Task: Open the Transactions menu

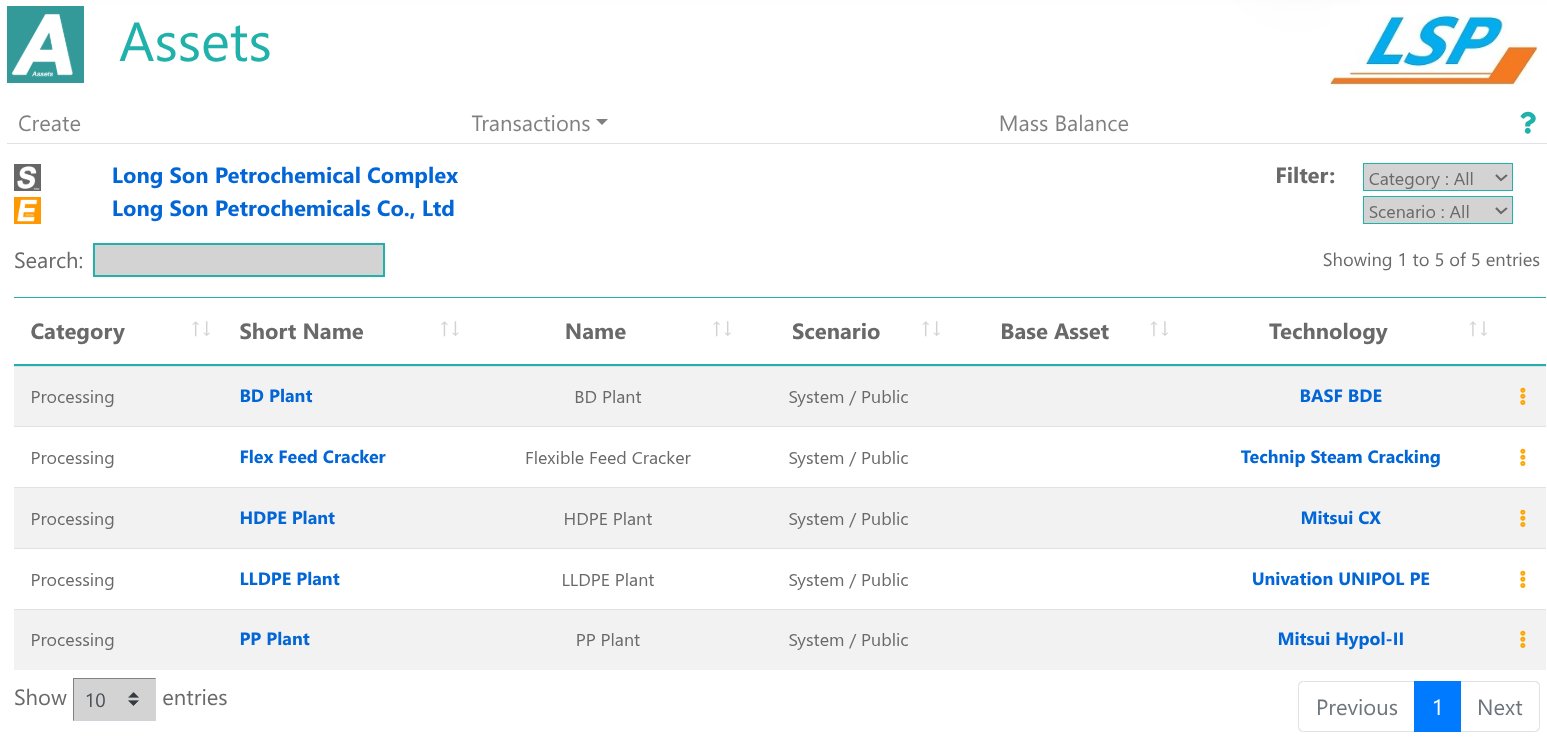Action: click(539, 124)
